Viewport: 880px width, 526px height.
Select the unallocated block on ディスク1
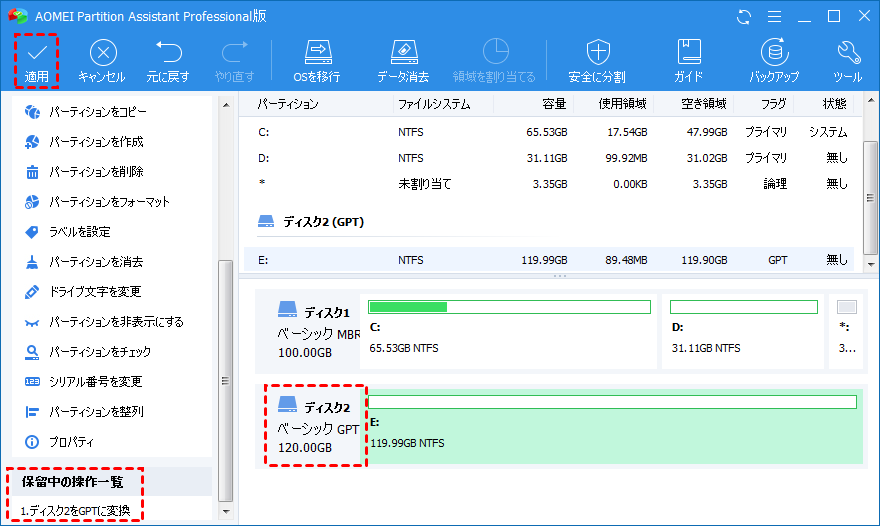pos(846,331)
